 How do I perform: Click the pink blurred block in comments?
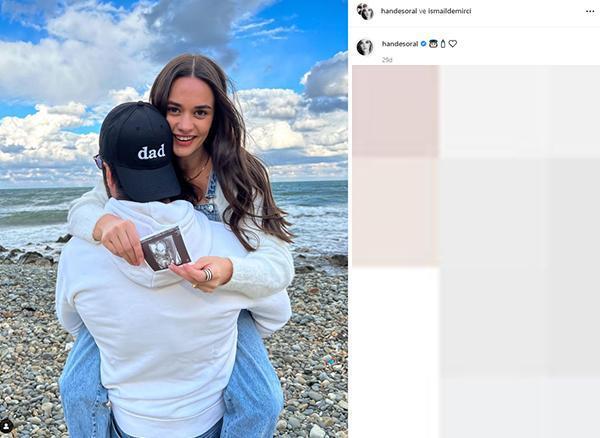(x=395, y=111)
